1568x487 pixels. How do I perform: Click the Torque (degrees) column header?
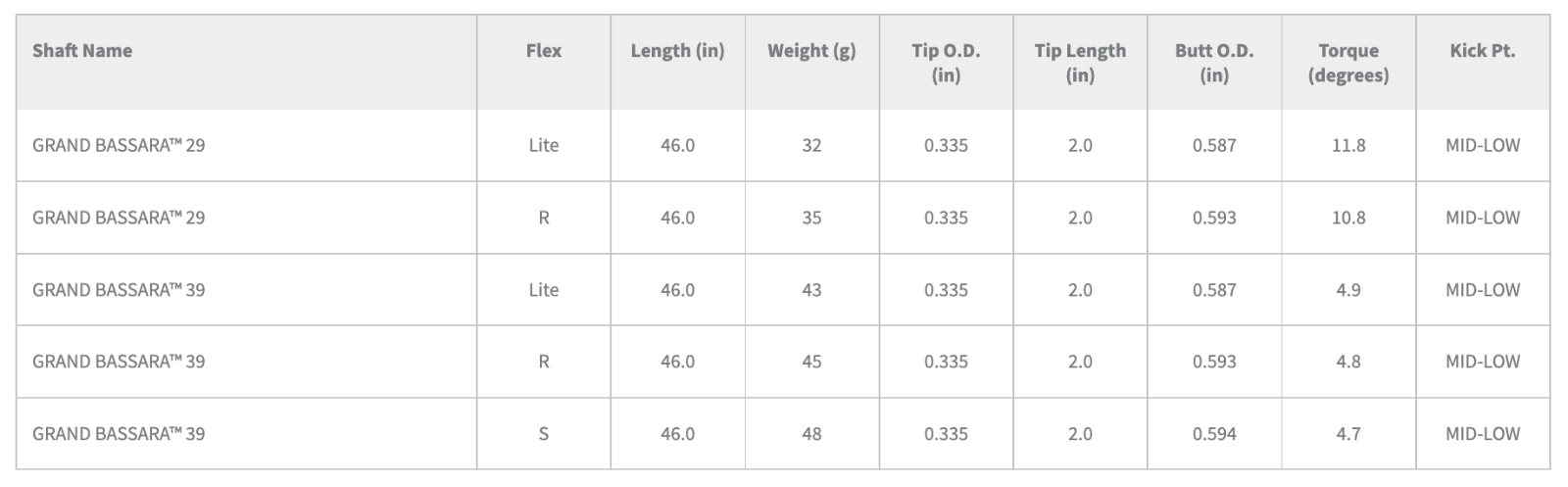coord(1348,63)
